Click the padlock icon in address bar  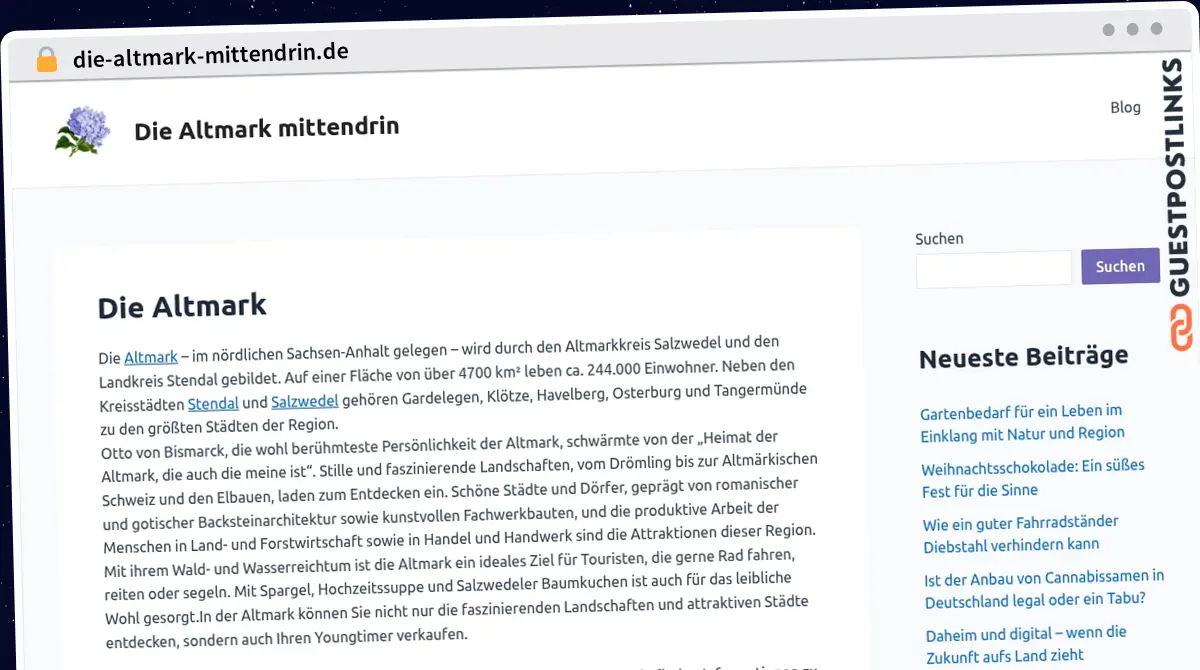coord(47,60)
